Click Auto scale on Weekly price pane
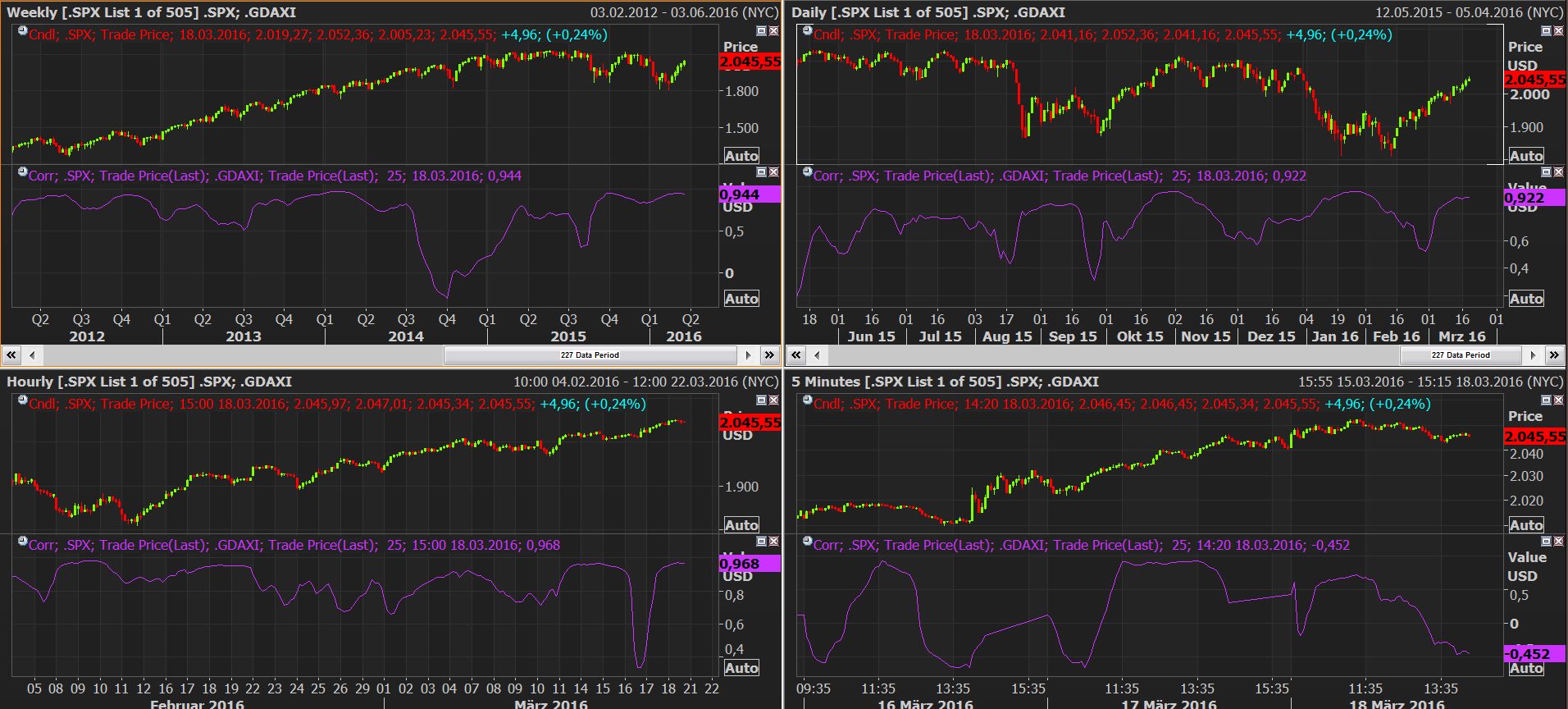Screen dimensions: 1568x709 pyautogui.click(x=741, y=156)
